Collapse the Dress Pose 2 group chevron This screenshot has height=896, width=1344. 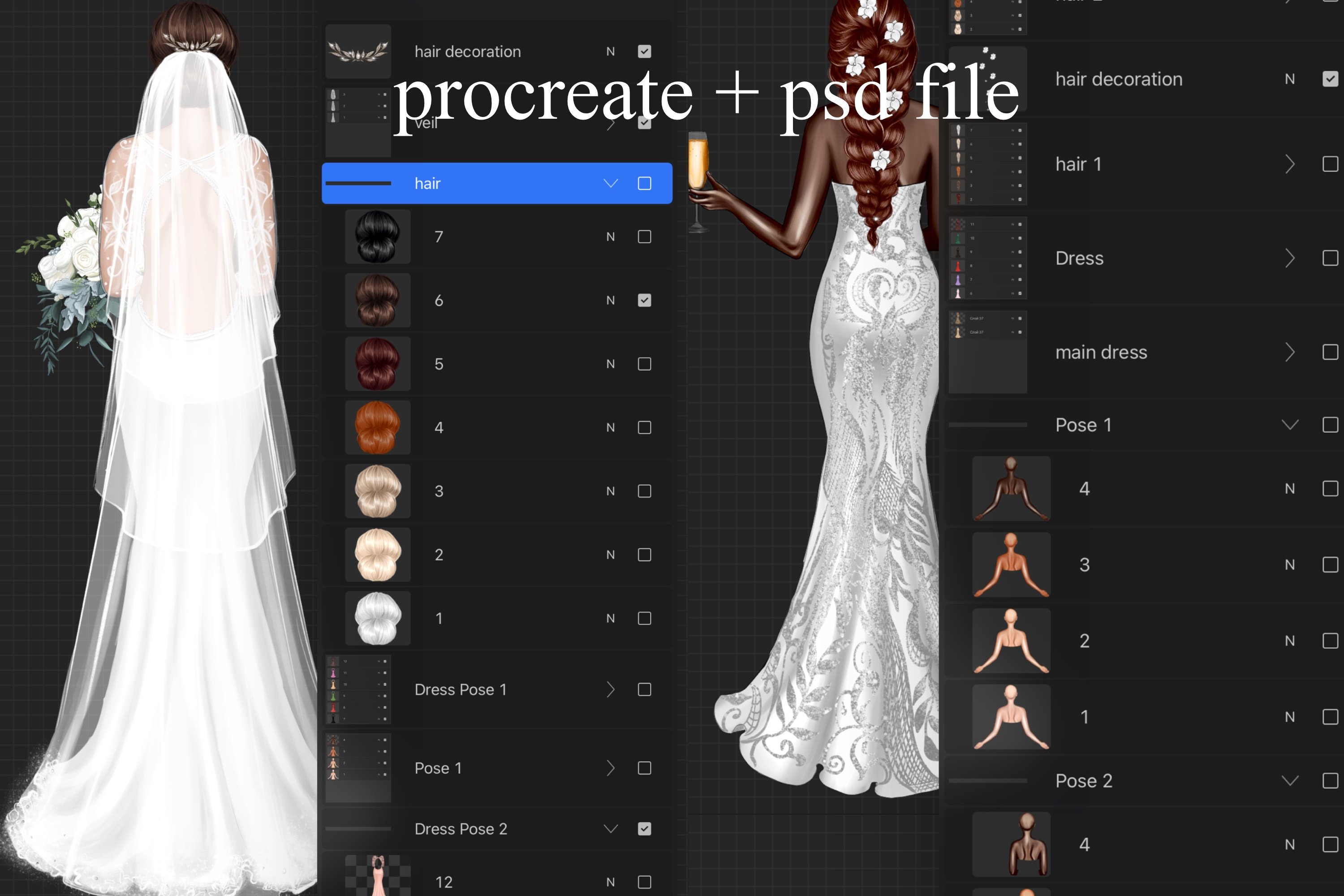click(x=611, y=828)
